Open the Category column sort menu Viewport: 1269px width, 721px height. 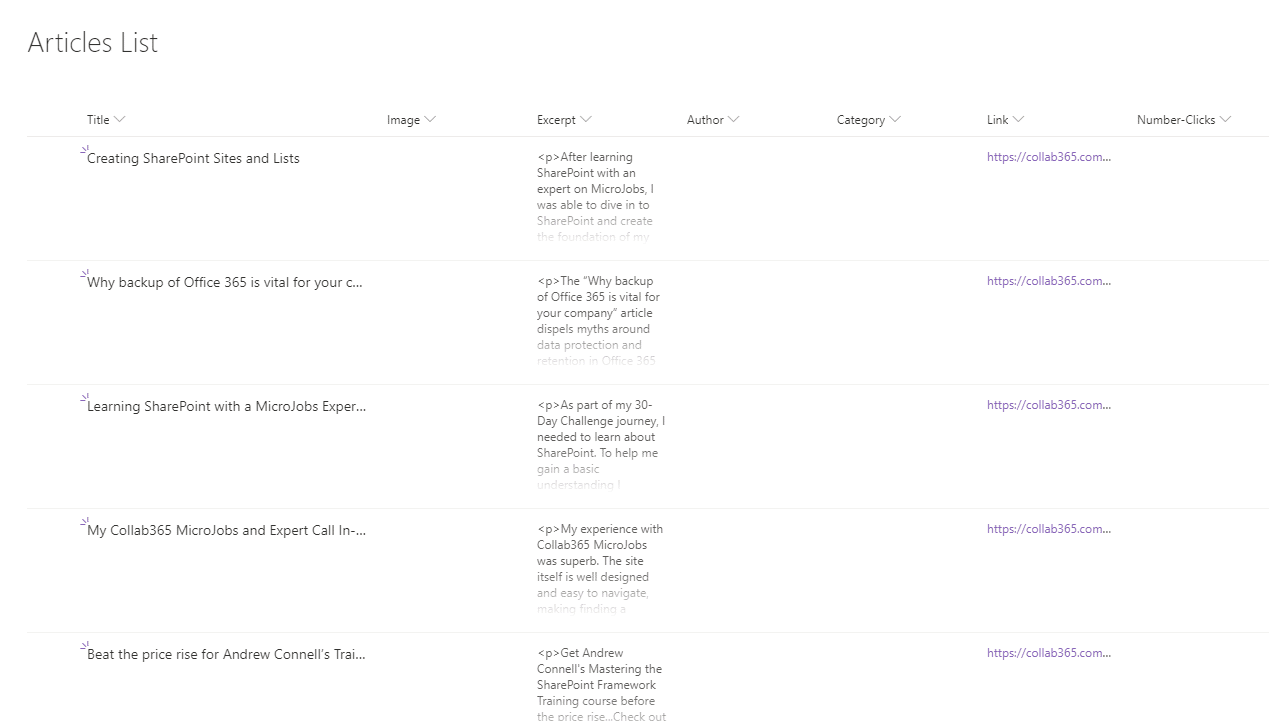(x=895, y=120)
